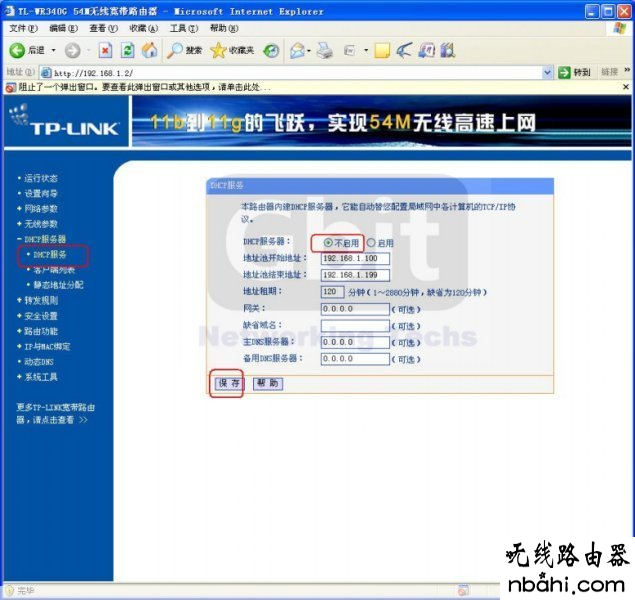The width and height of the screenshot is (635, 600).
Task: Open the 工具(T) menu
Action: 184,28
